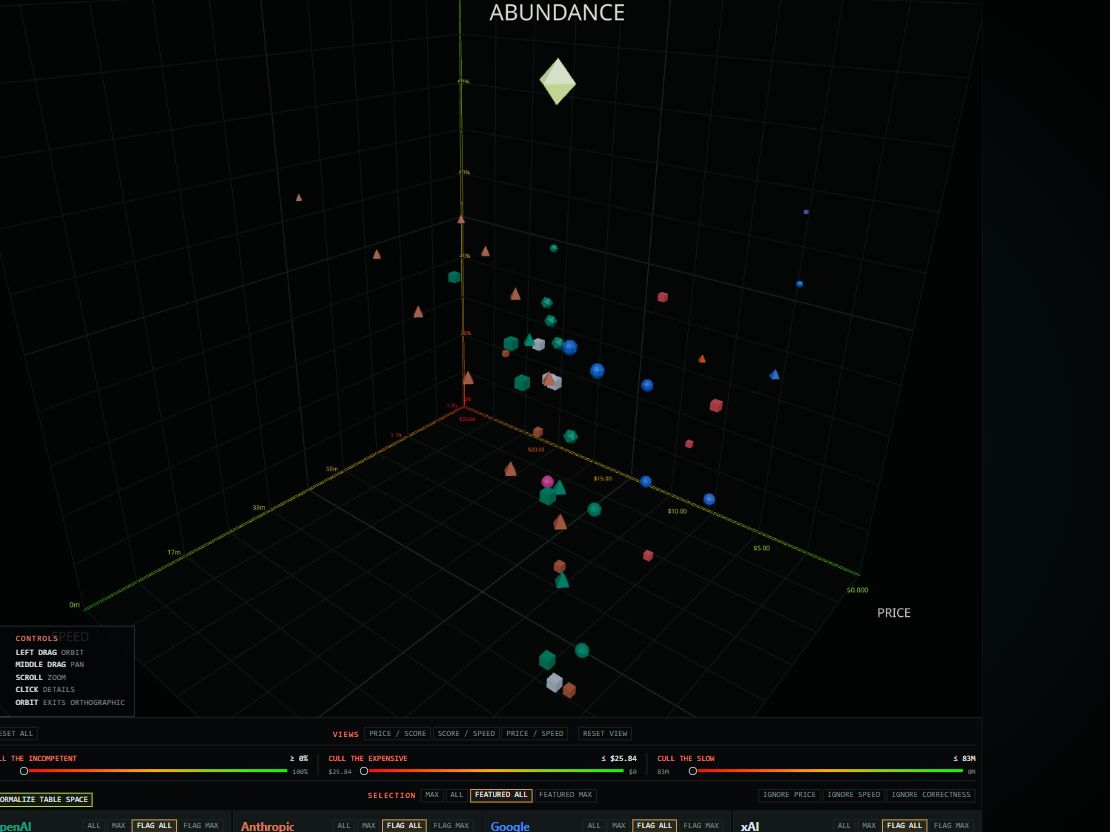Click the PRICE axis label
This screenshot has width=1110, height=832.
pyautogui.click(x=893, y=612)
